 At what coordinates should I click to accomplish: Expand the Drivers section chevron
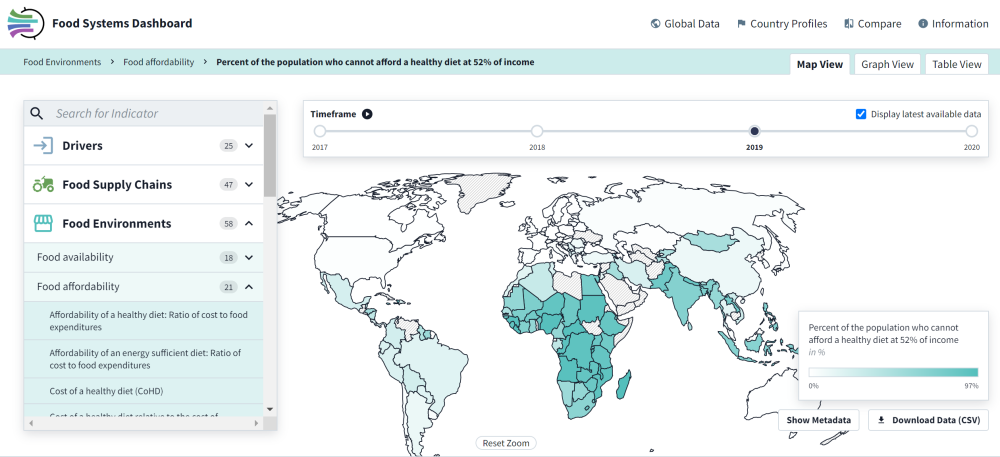click(249, 146)
